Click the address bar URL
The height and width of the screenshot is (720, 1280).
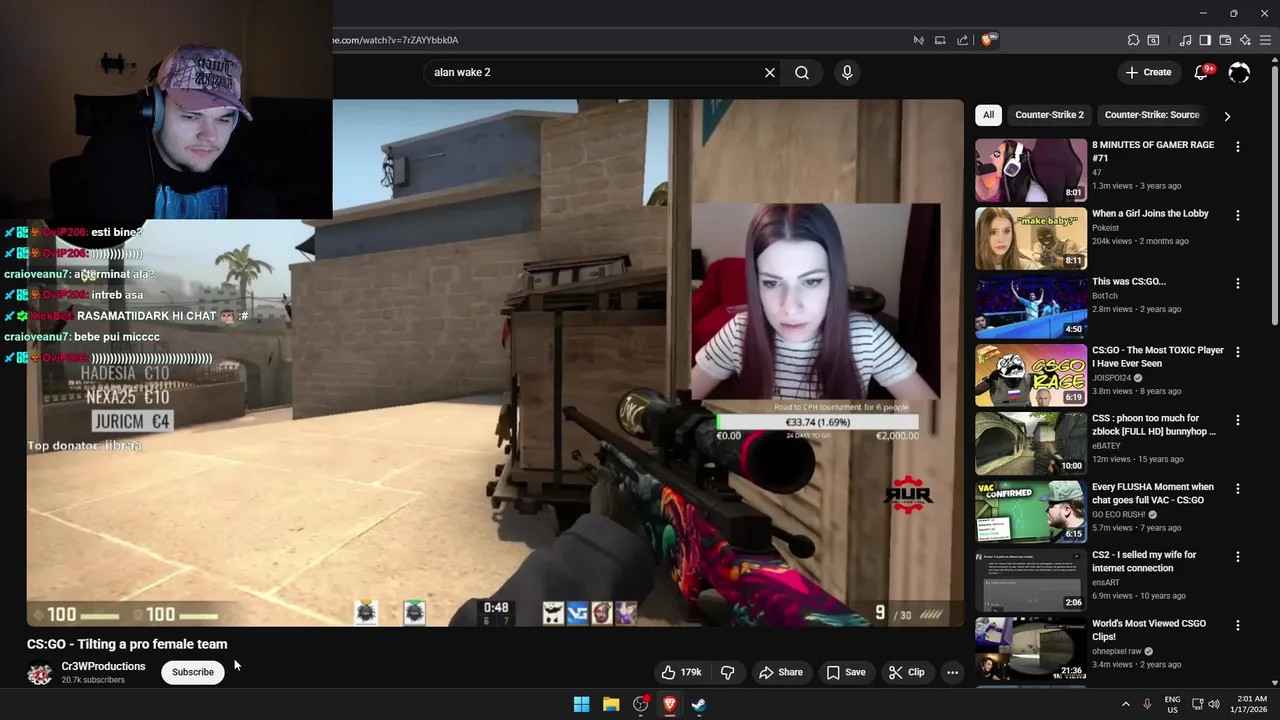point(396,40)
